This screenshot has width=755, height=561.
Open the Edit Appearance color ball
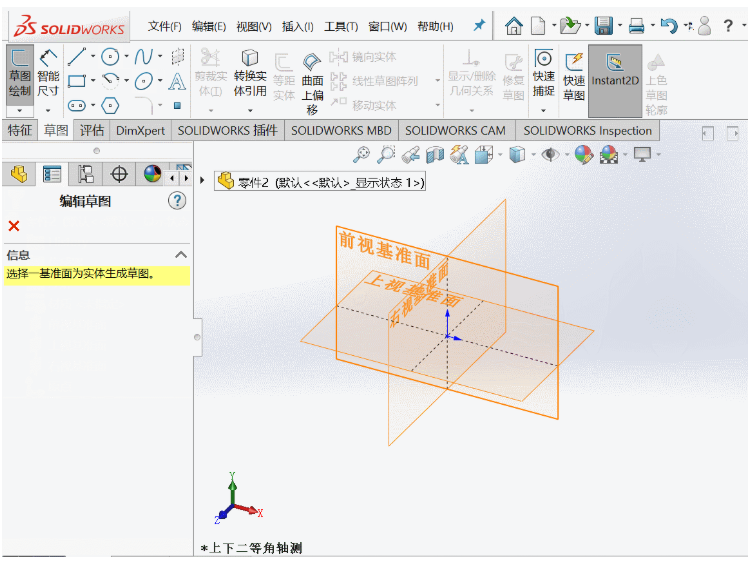(x=583, y=155)
